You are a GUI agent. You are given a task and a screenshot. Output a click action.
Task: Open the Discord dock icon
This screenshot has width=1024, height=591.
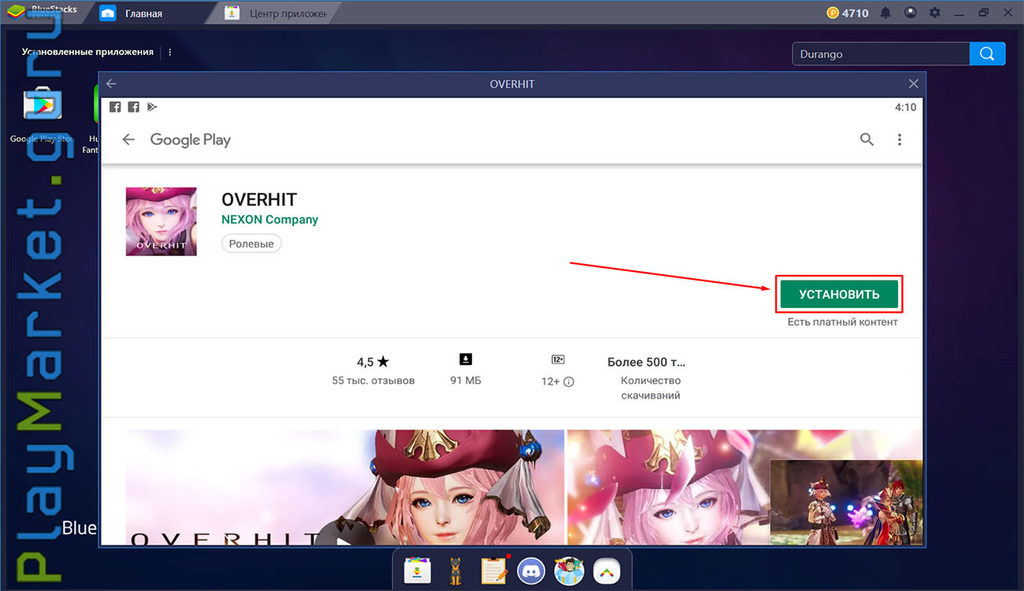pos(531,571)
